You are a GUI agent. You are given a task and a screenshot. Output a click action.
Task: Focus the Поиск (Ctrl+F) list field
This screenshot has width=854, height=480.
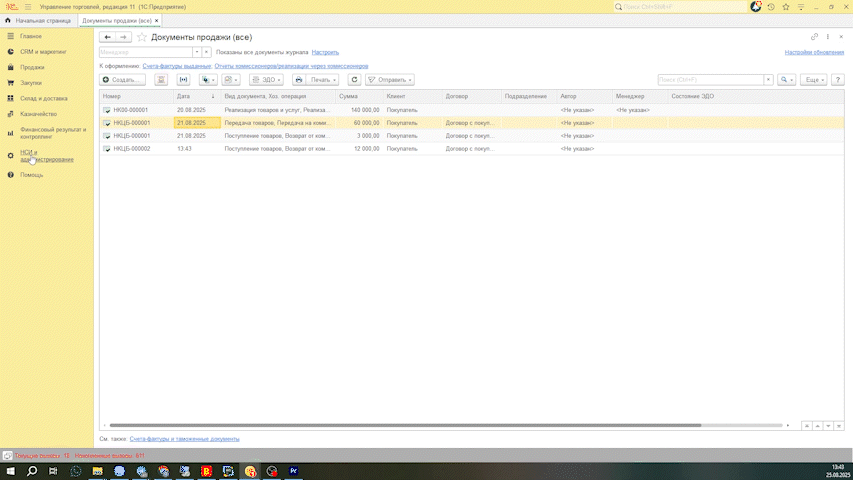tap(711, 80)
